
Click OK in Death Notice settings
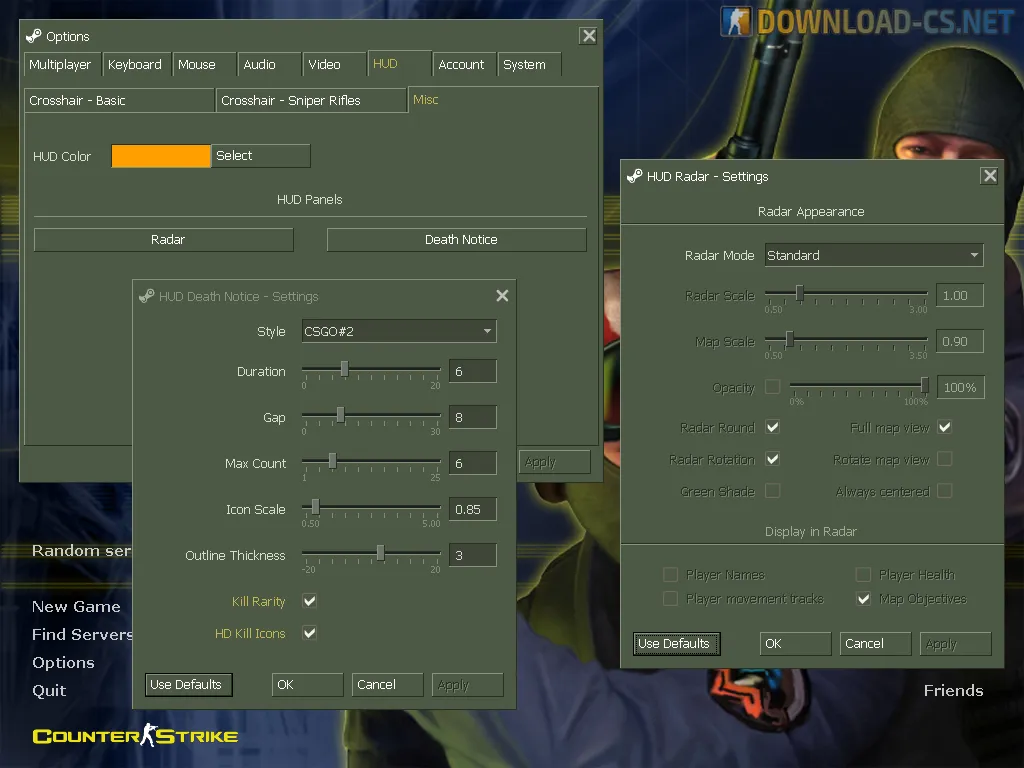307,684
